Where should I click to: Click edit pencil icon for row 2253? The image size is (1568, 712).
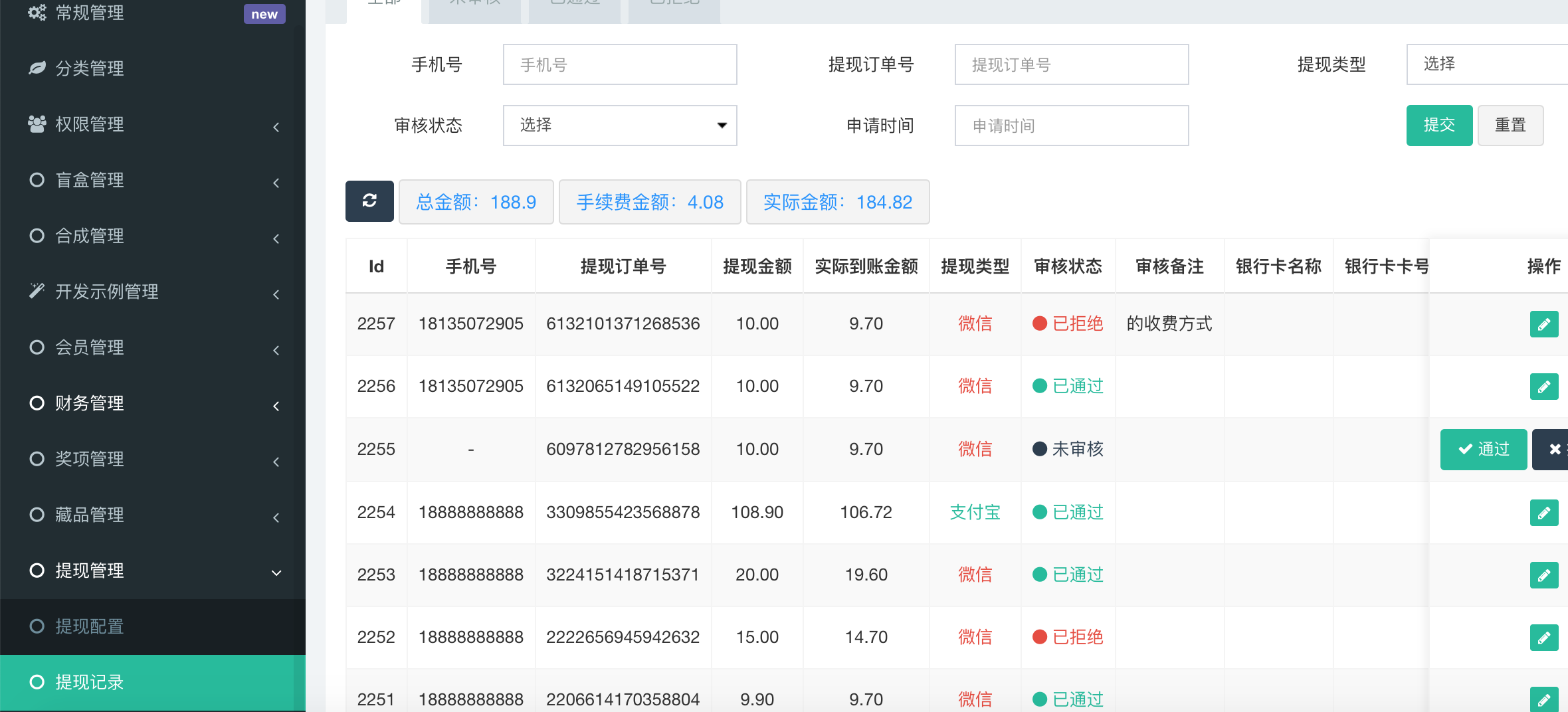click(x=1543, y=575)
